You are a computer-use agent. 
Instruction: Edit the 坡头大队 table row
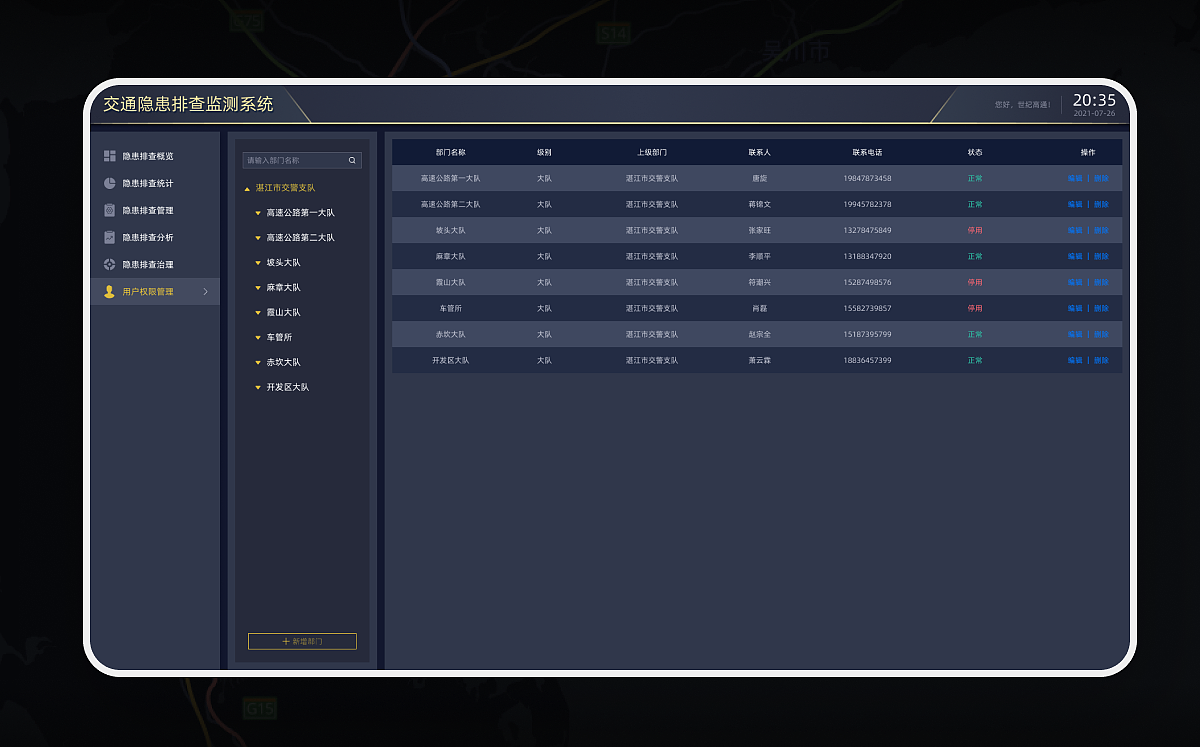(x=1075, y=230)
